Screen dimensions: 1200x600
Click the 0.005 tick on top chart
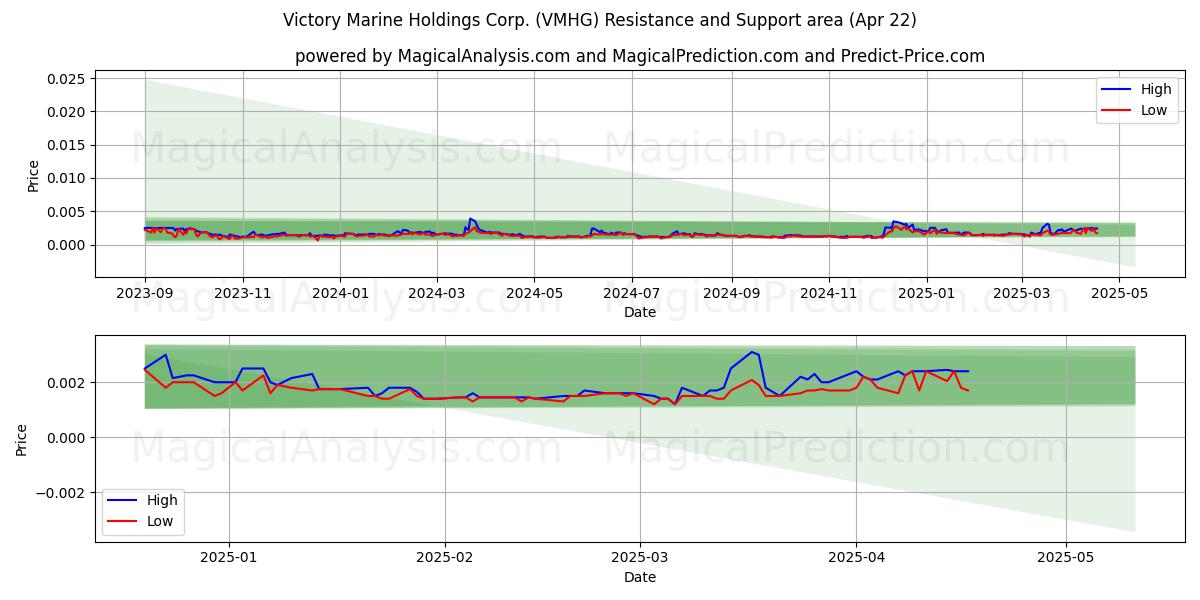tap(68, 212)
